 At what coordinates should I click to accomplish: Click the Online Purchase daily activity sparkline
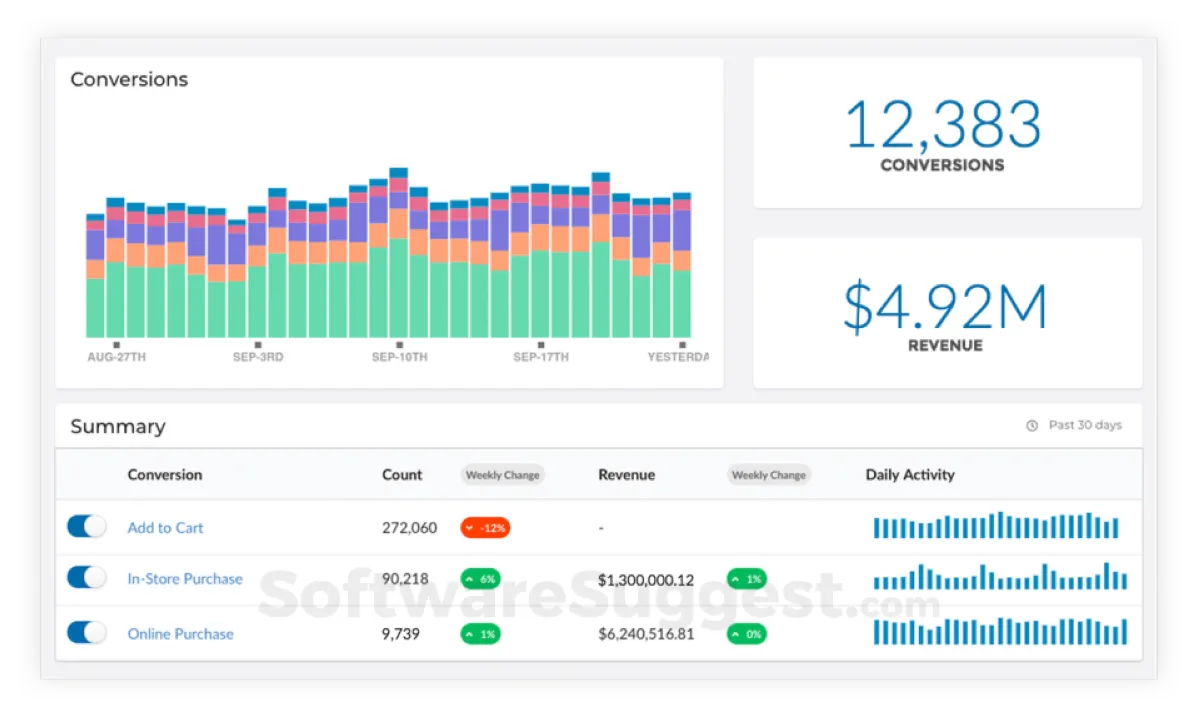coord(1000,632)
